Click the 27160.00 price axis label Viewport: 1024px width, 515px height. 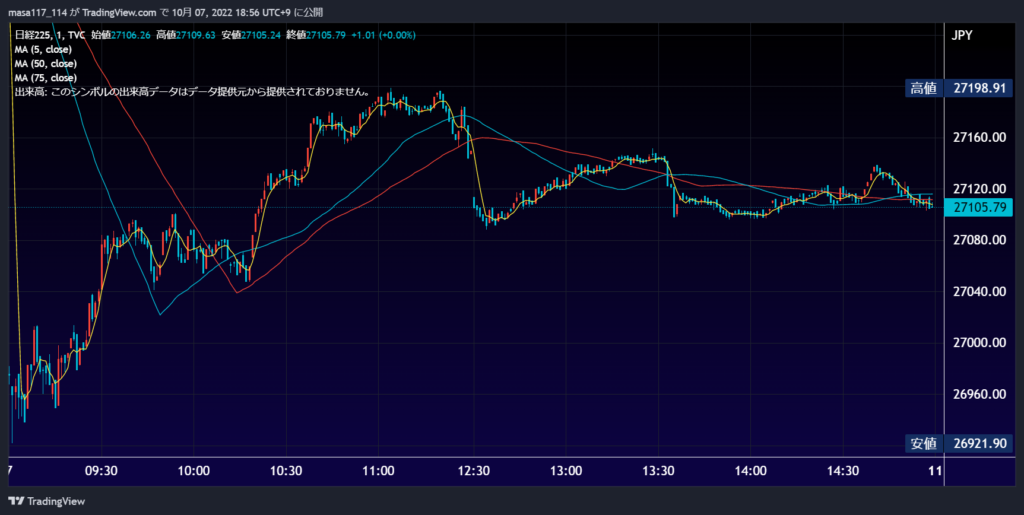(979, 137)
